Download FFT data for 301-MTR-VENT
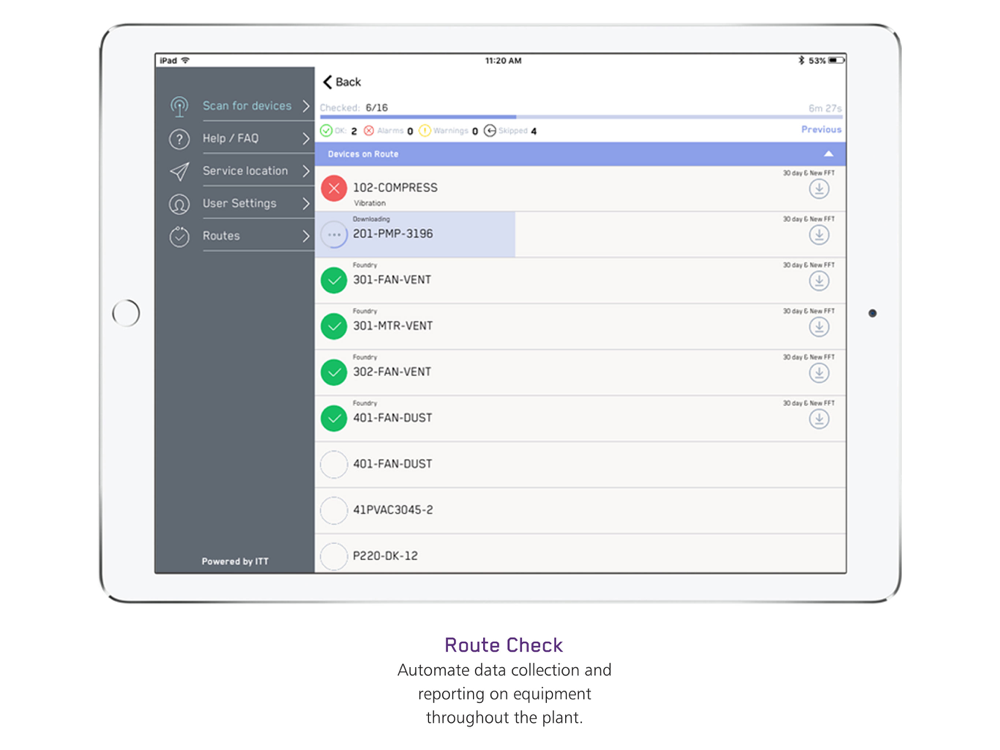 (x=819, y=327)
